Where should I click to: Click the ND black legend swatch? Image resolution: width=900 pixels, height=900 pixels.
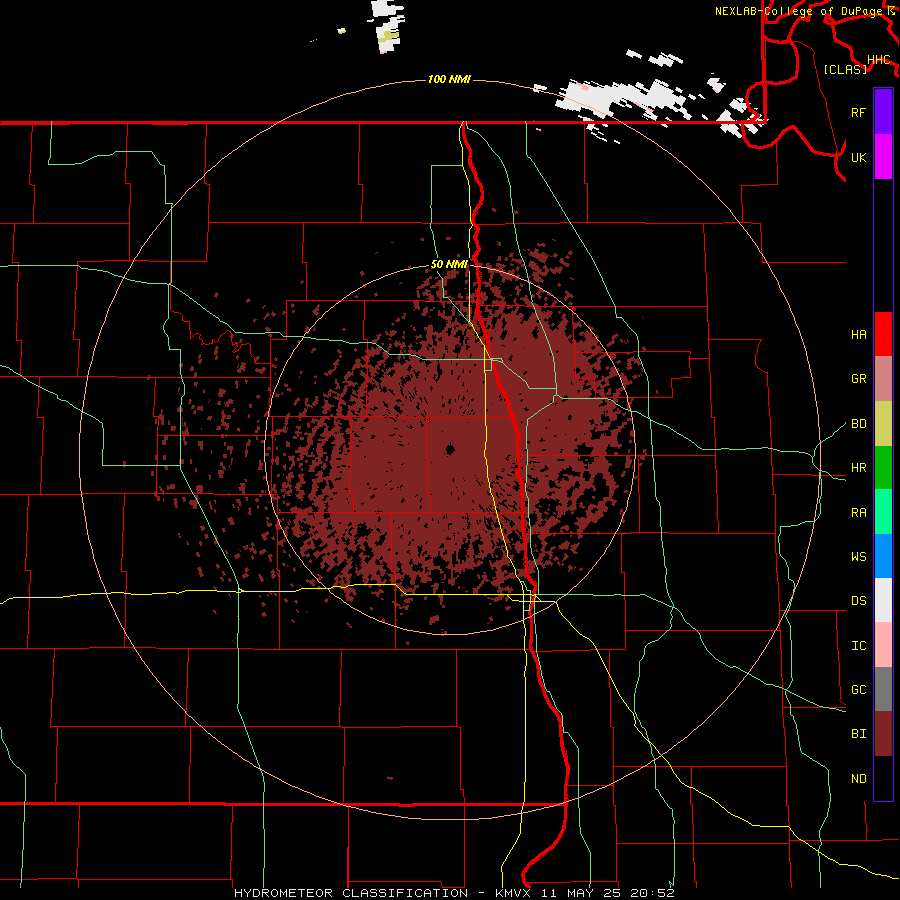point(883,778)
